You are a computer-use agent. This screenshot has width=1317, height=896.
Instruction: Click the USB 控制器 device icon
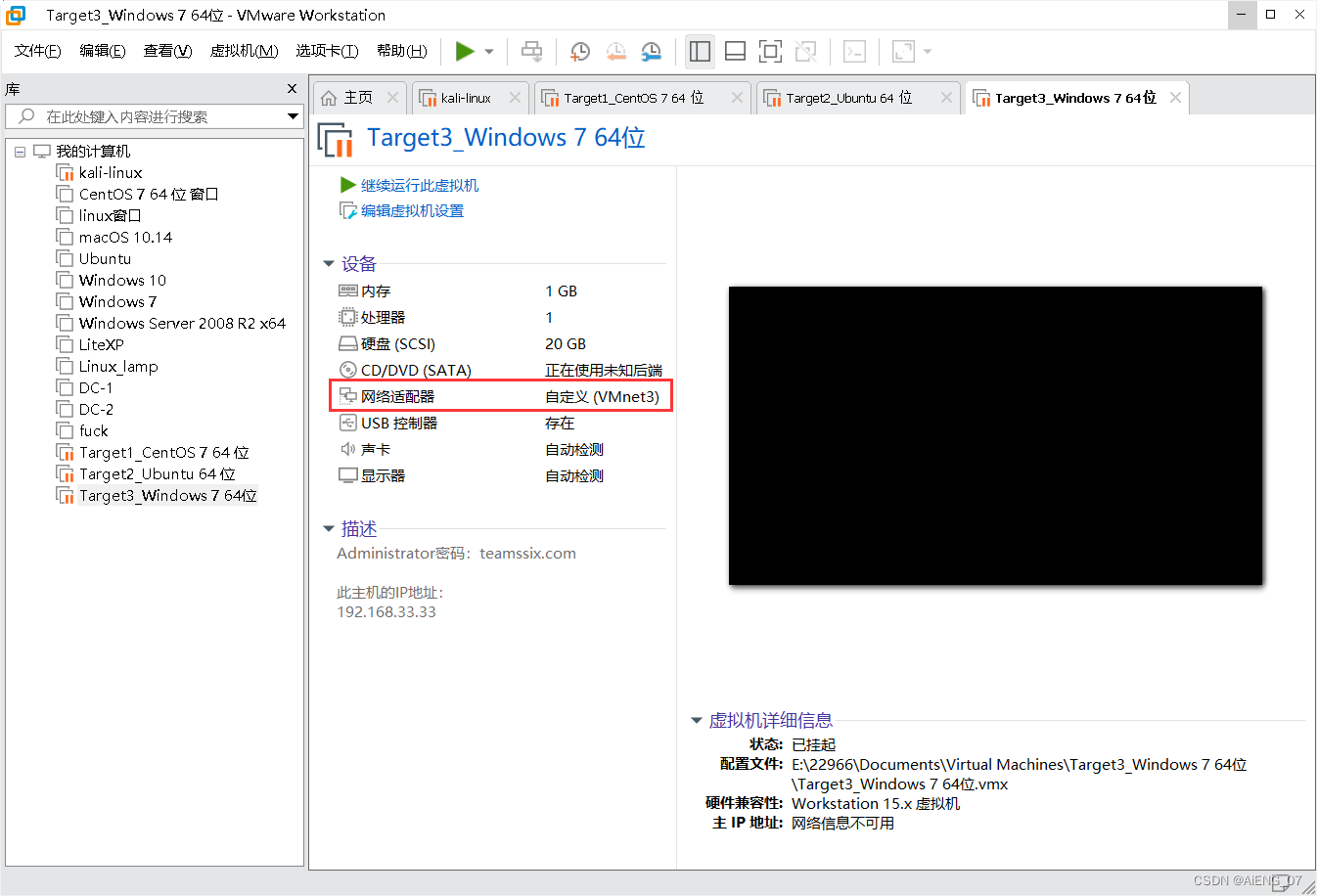347,423
